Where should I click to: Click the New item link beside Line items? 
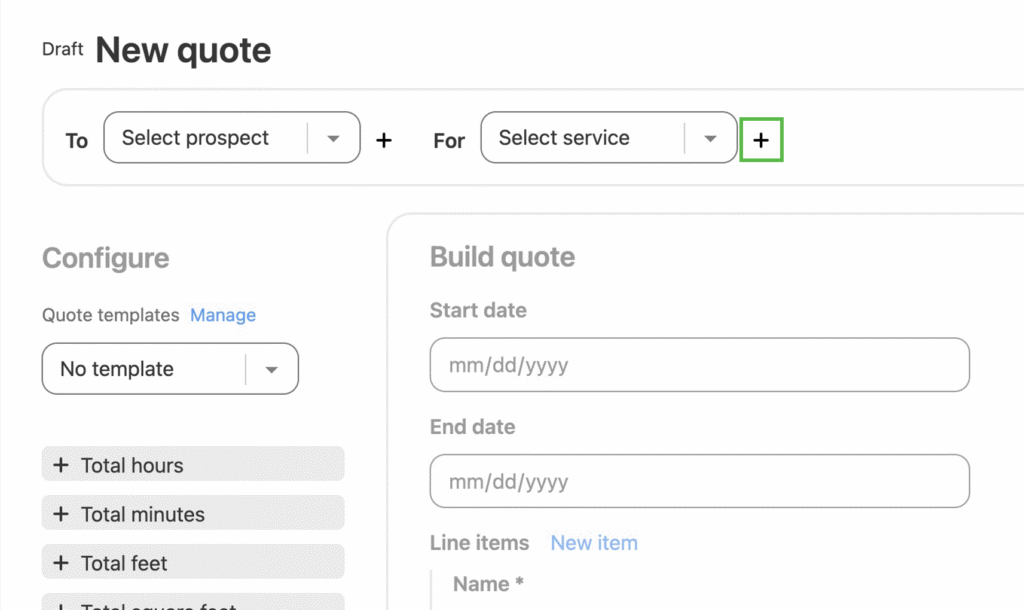click(594, 543)
